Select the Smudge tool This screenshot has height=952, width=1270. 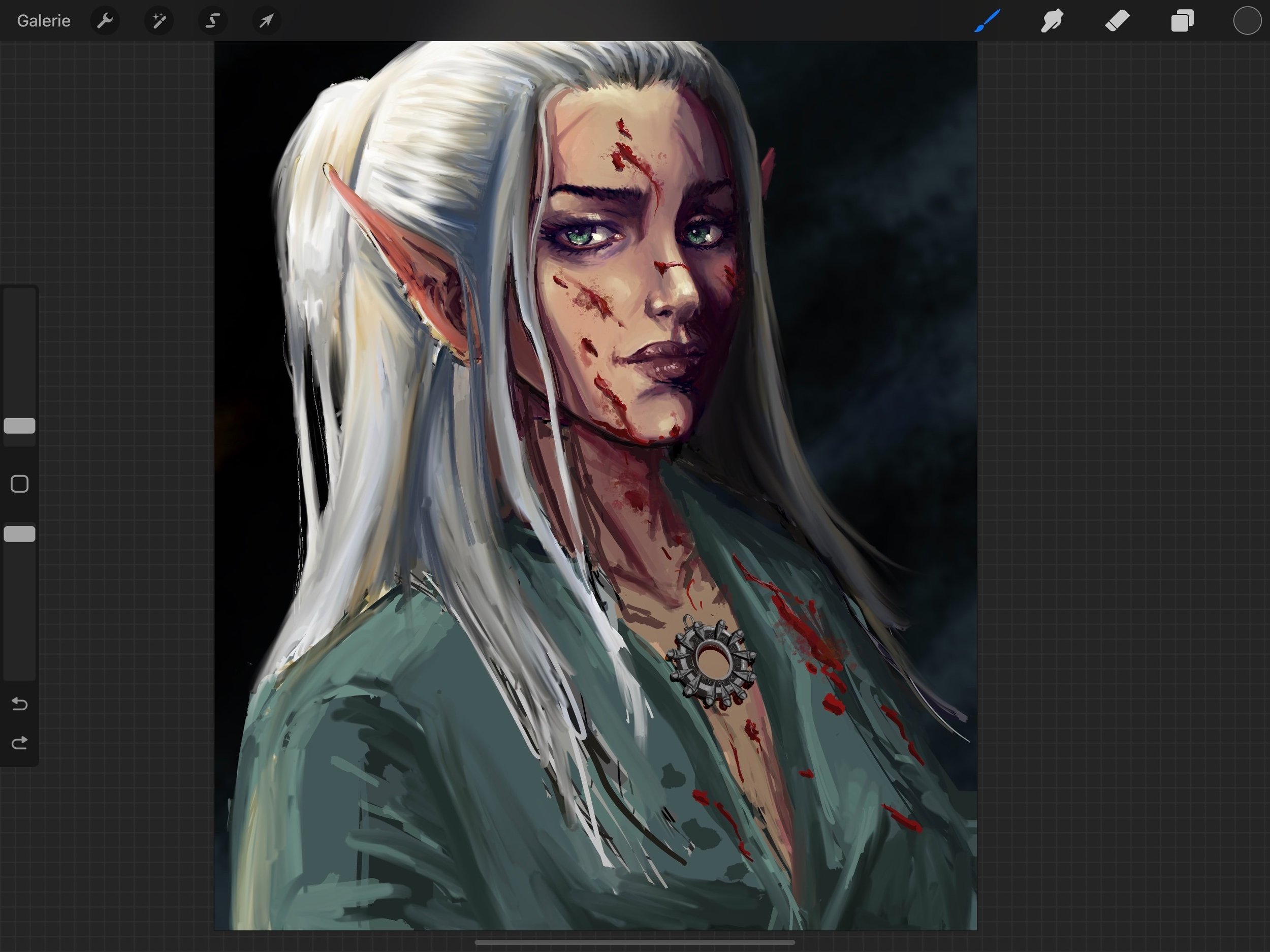[x=1053, y=21]
